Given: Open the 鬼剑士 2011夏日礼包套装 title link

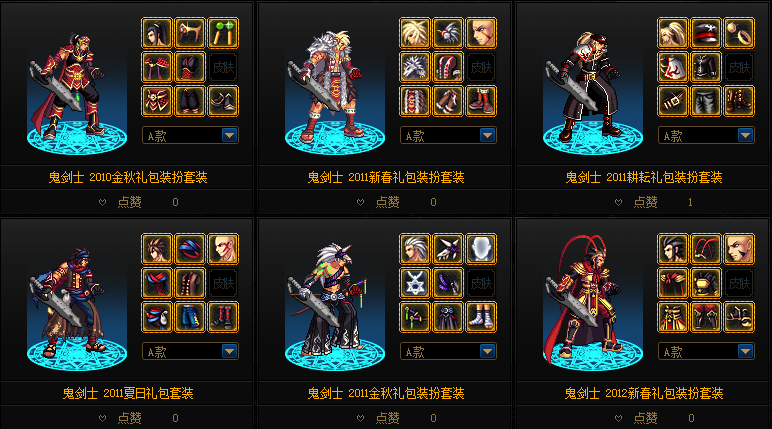Looking at the screenshot, I should point(128,393).
